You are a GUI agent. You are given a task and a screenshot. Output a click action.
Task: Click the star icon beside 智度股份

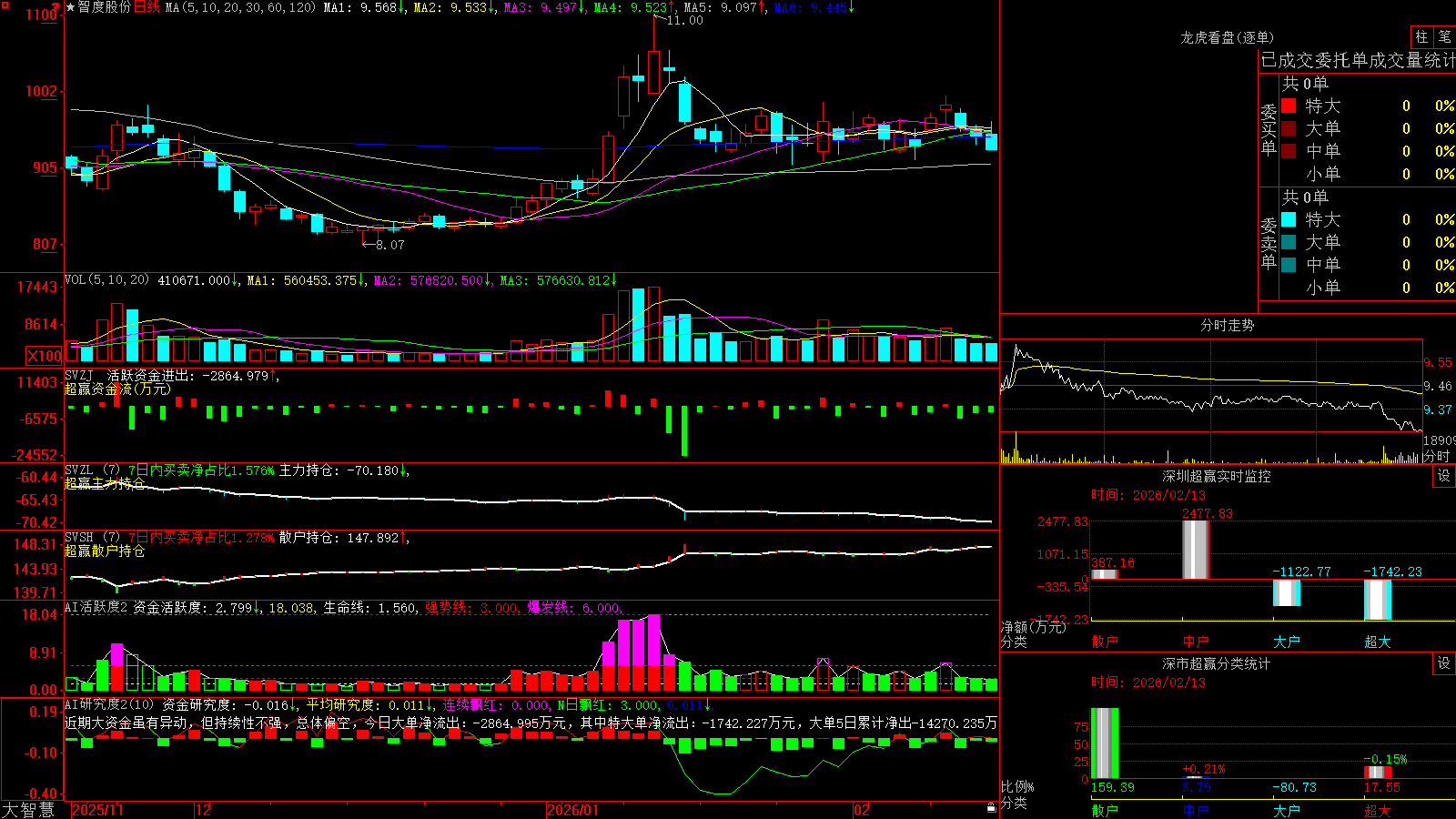71,7
